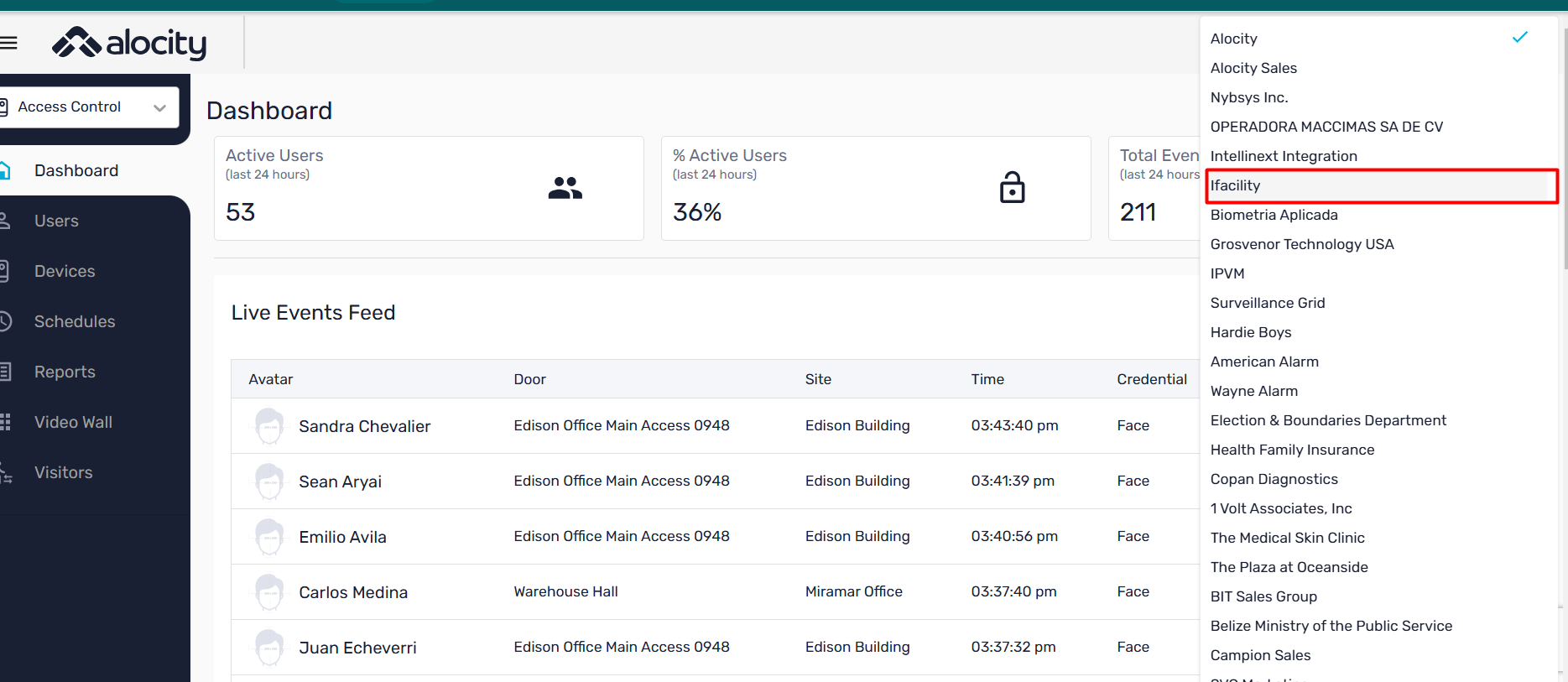Click the Avatar column header
Viewport: 1568px width, 682px height.
(x=271, y=379)
